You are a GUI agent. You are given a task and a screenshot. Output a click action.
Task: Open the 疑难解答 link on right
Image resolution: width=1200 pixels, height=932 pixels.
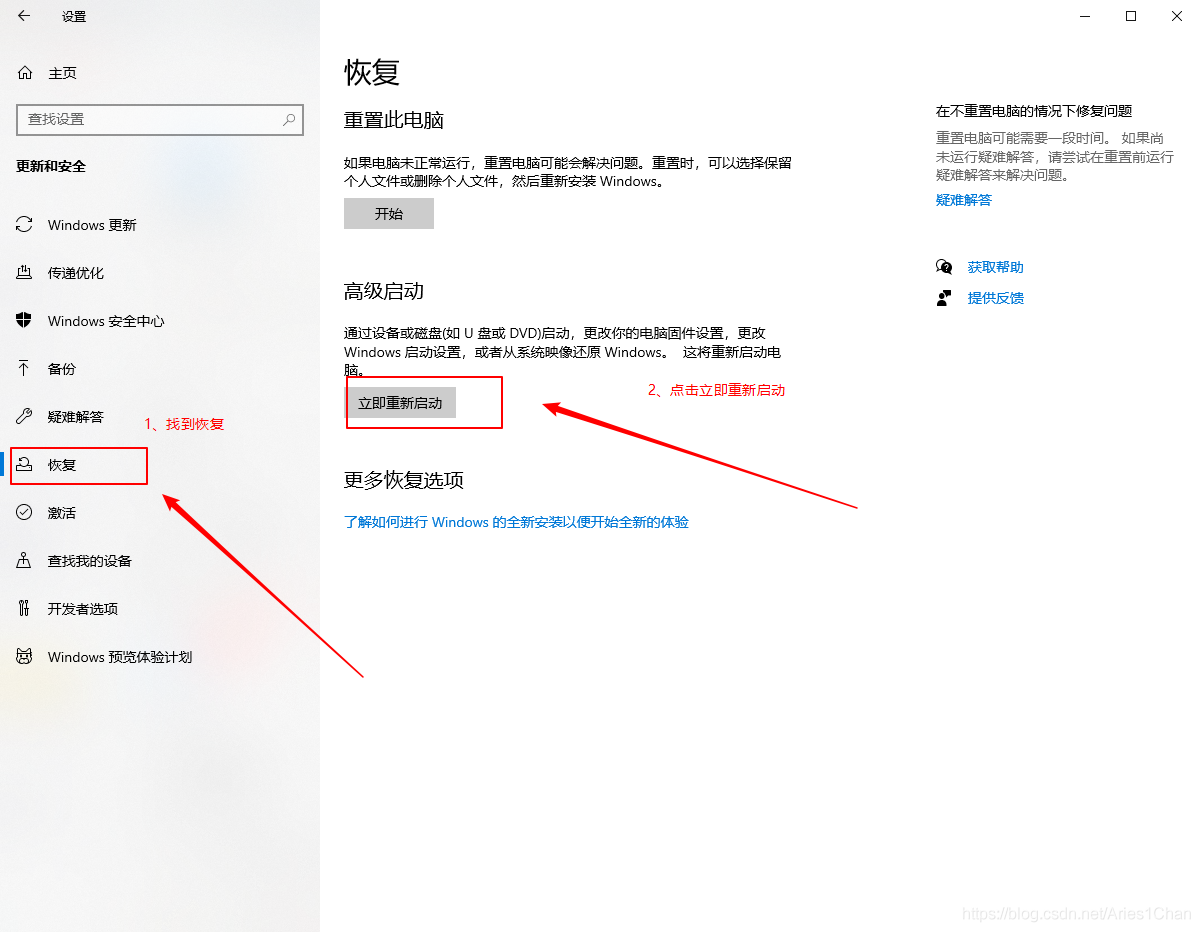(x=964, y=200)
